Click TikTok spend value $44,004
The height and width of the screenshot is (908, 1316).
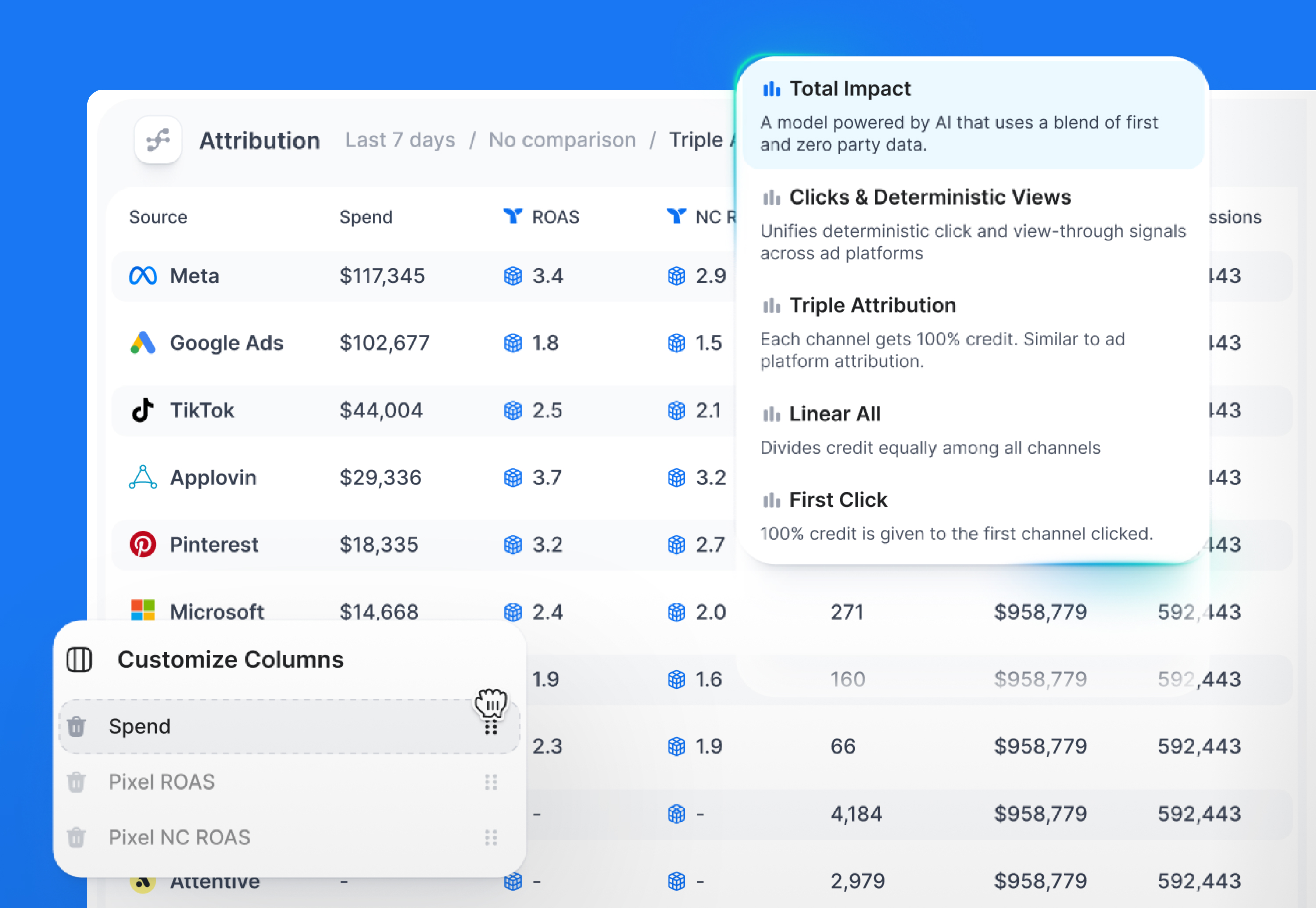[381, 410]
